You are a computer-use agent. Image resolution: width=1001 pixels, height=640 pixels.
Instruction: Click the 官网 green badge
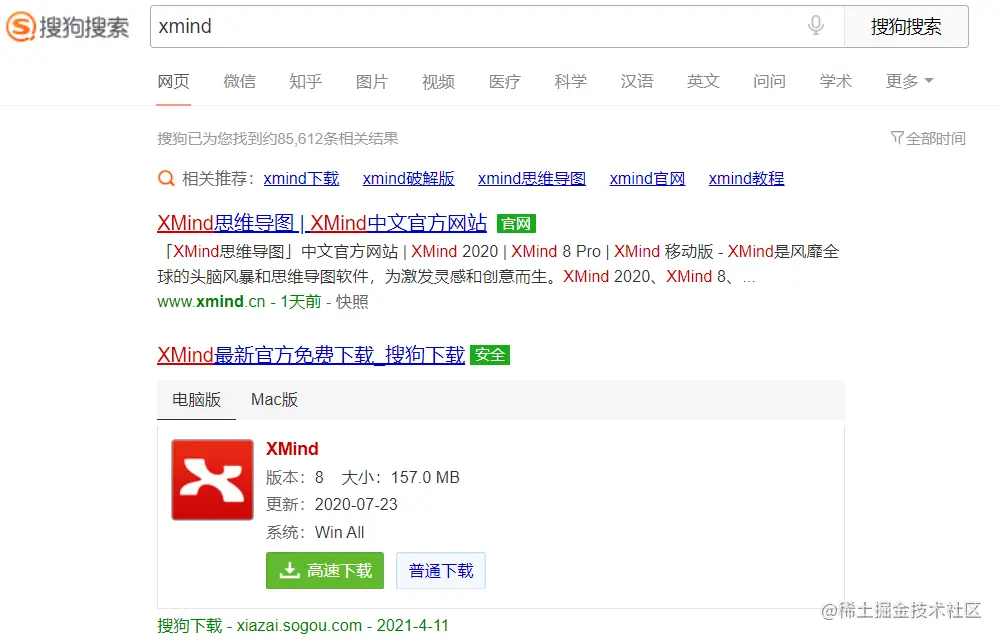(x=516, y=223)
